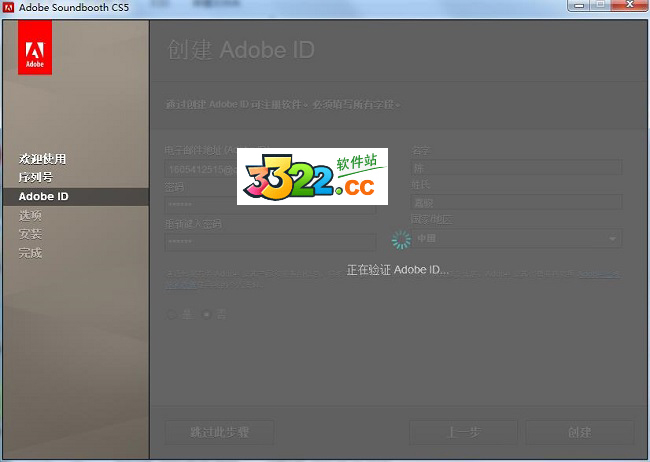Click the 创建 button
The width and height of the screenshot is (650, 462).
click(580, 432)
